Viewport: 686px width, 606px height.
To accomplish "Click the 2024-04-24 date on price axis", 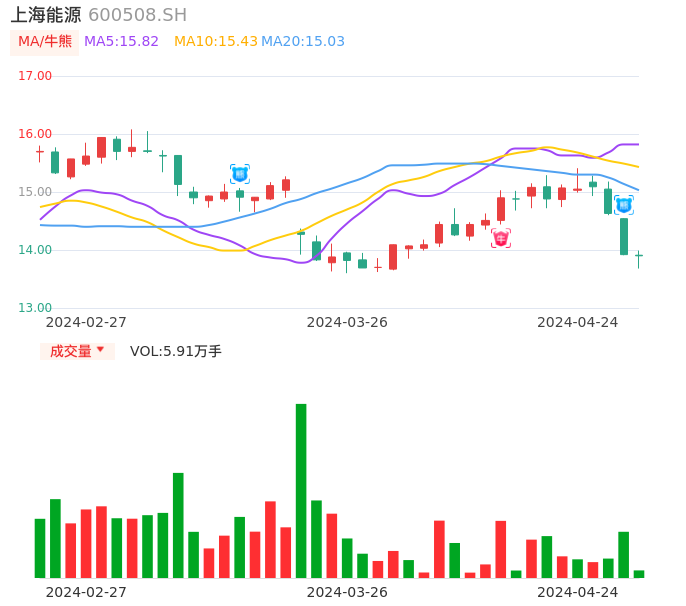I will (578, 322).
